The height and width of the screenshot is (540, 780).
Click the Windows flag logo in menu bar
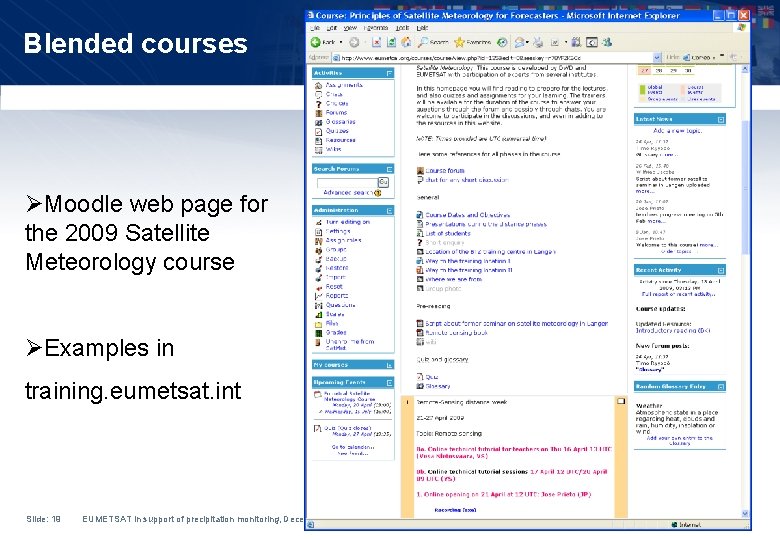pyautogui.click(x=741, y=28)
